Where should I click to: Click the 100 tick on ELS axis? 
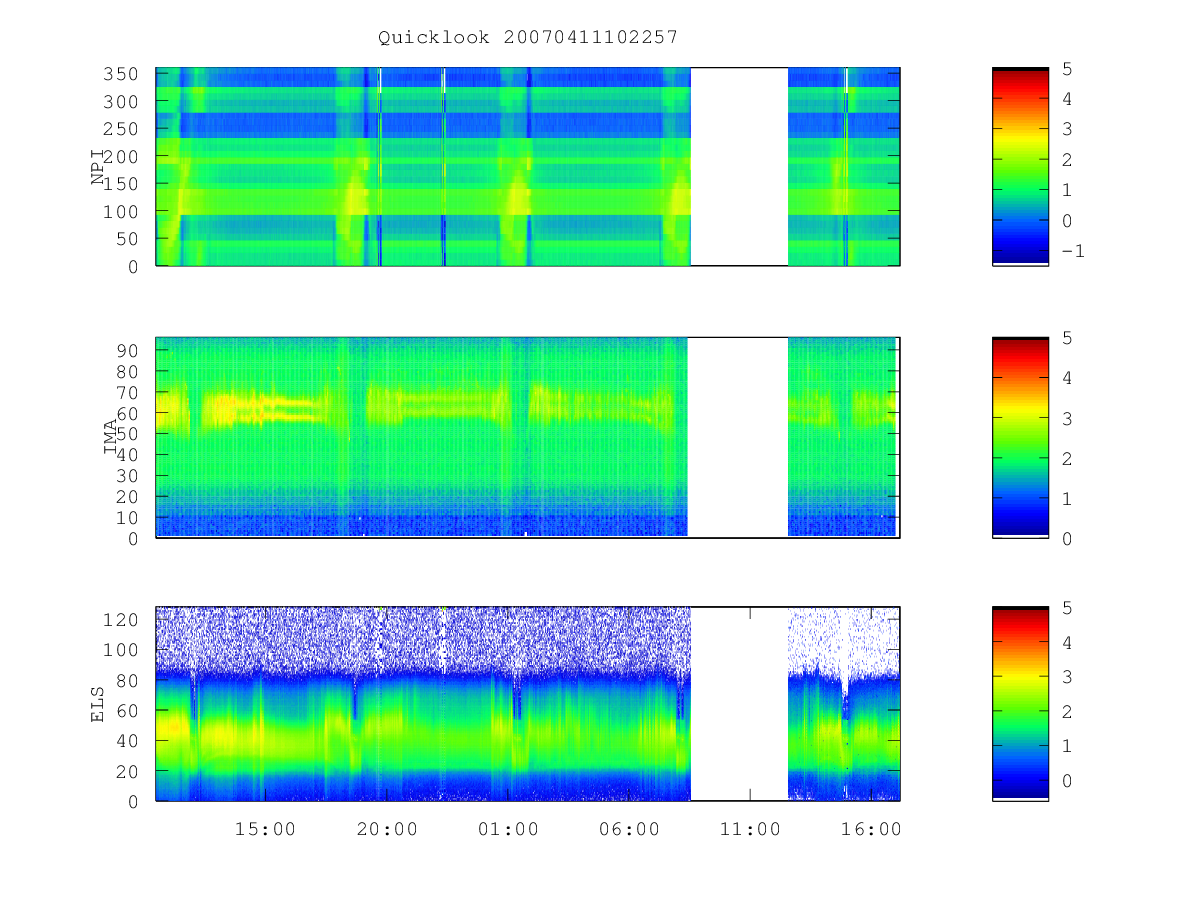[122, 650]
